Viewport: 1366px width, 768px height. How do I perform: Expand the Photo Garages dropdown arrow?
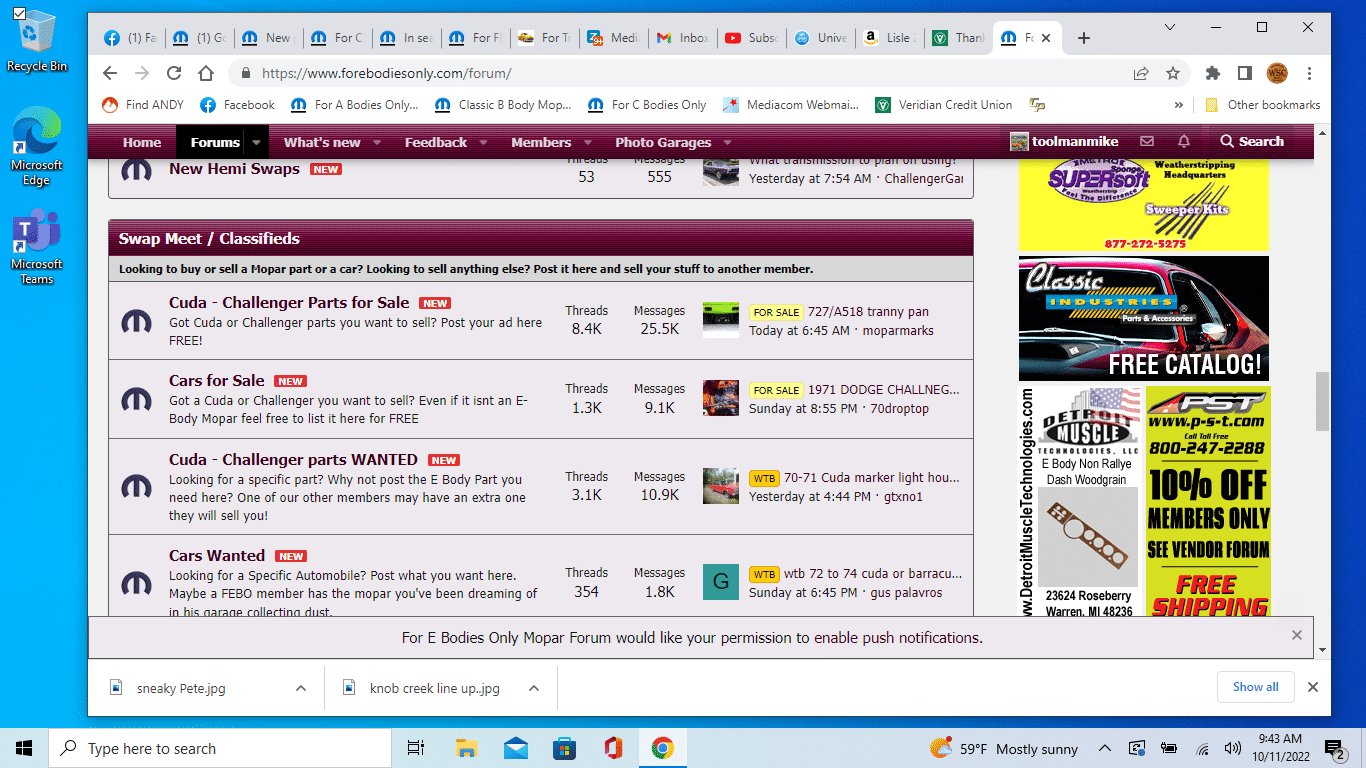pyautogui.click(x=727, y=143)
